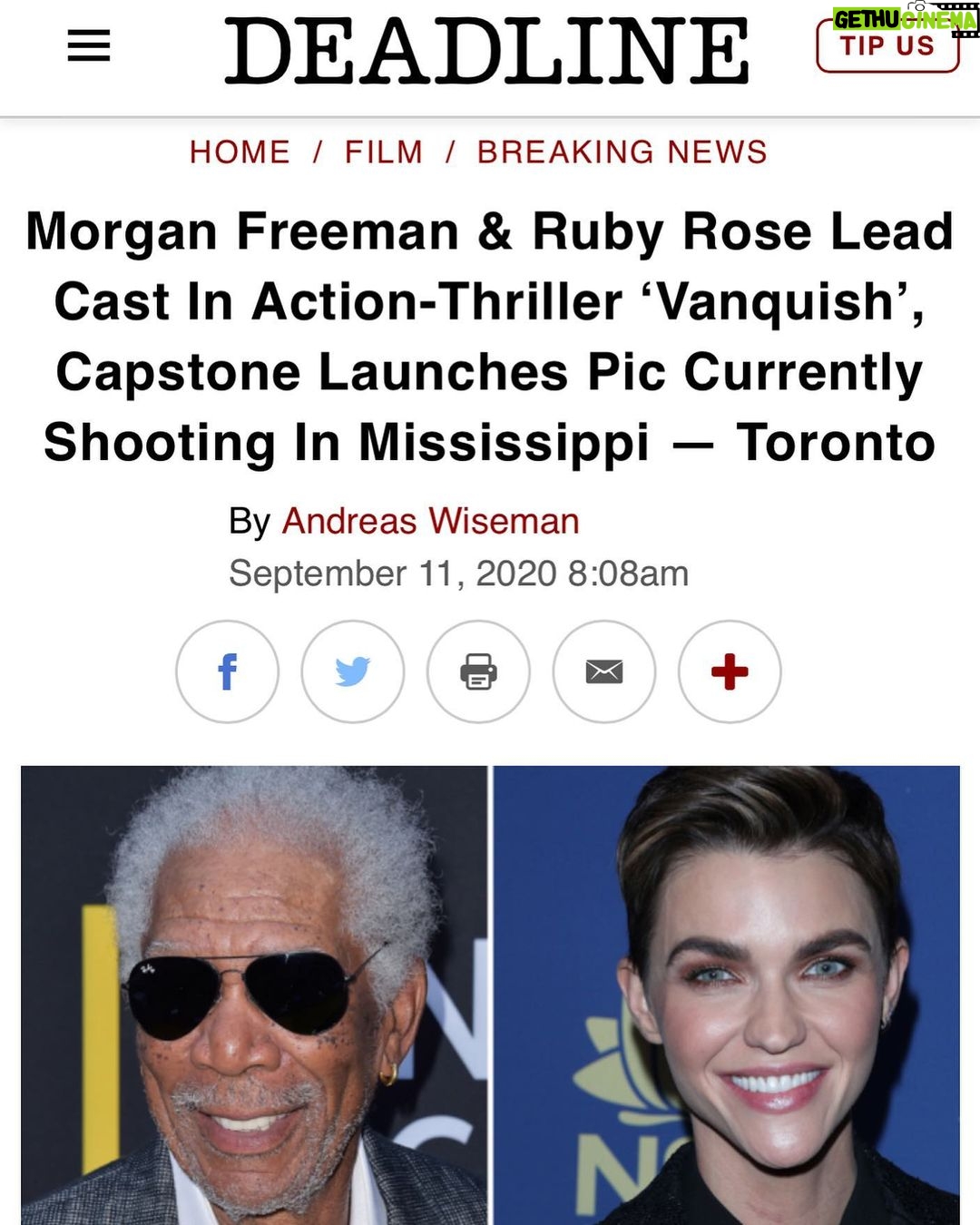Open BREAKING NEWS breadcrumb link

pos(622,152)
